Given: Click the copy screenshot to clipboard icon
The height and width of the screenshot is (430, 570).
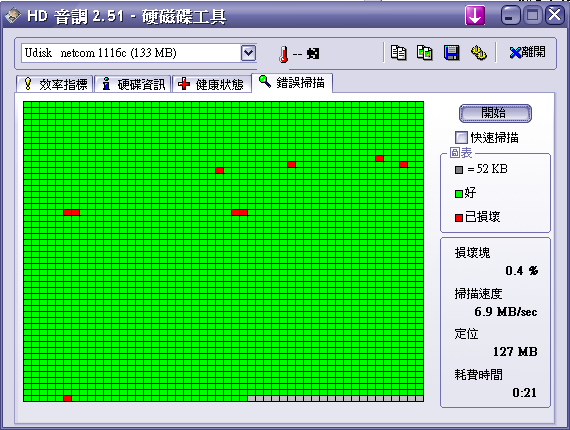Looking at the screenshot, I should (425, 53).
